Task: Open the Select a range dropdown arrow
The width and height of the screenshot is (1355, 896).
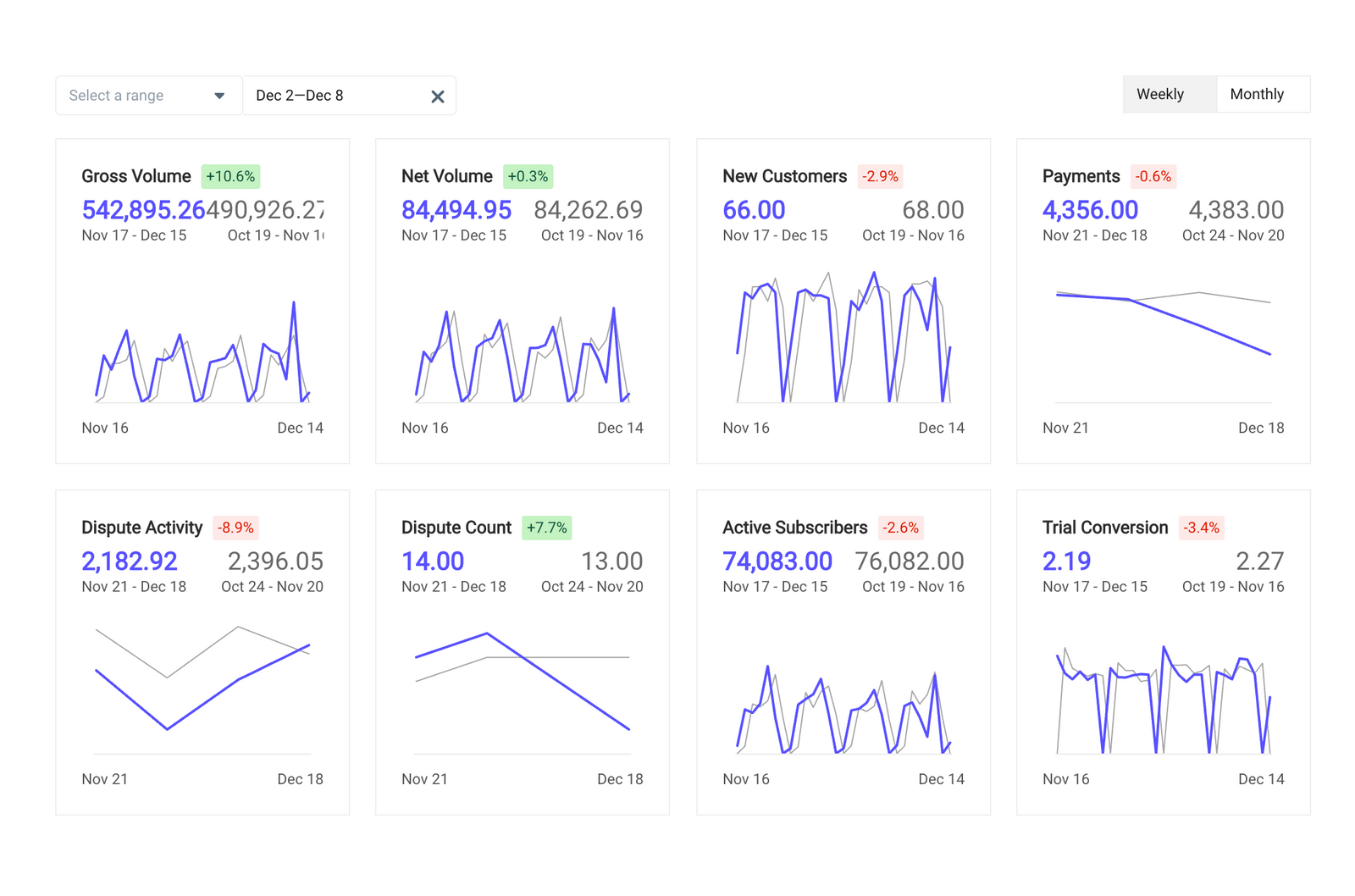Action: tap(220, 96)
